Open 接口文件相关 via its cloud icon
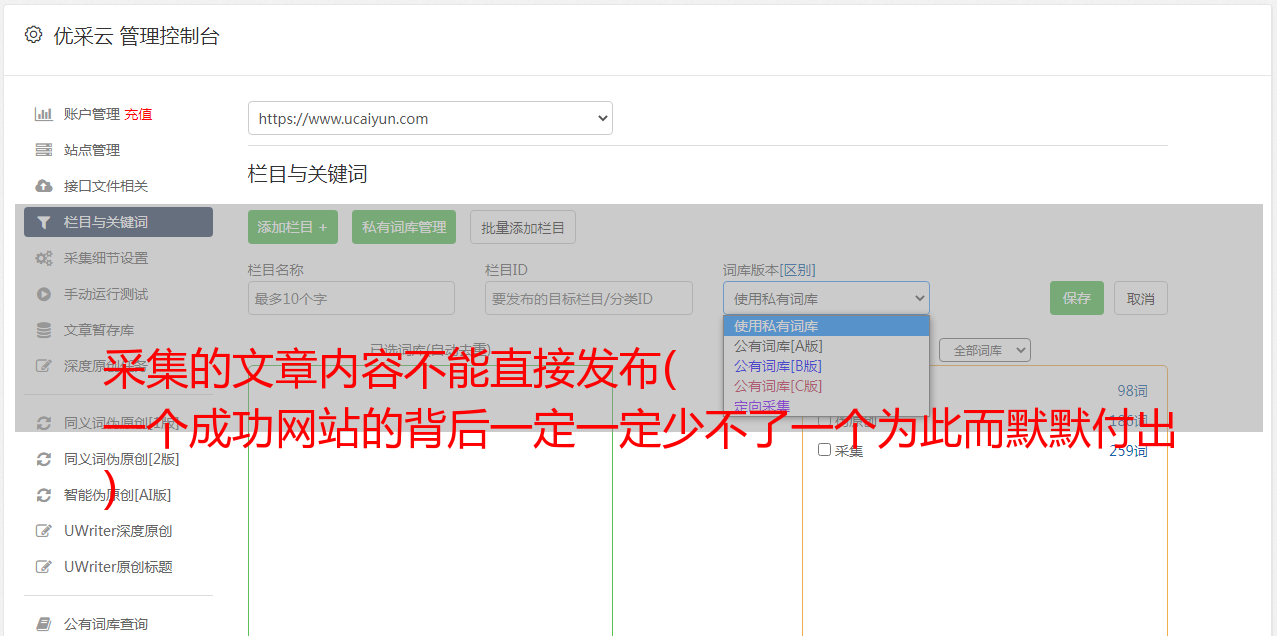Image resolution: width=1277 pixels, height=636 pixels. click(43, 186)
